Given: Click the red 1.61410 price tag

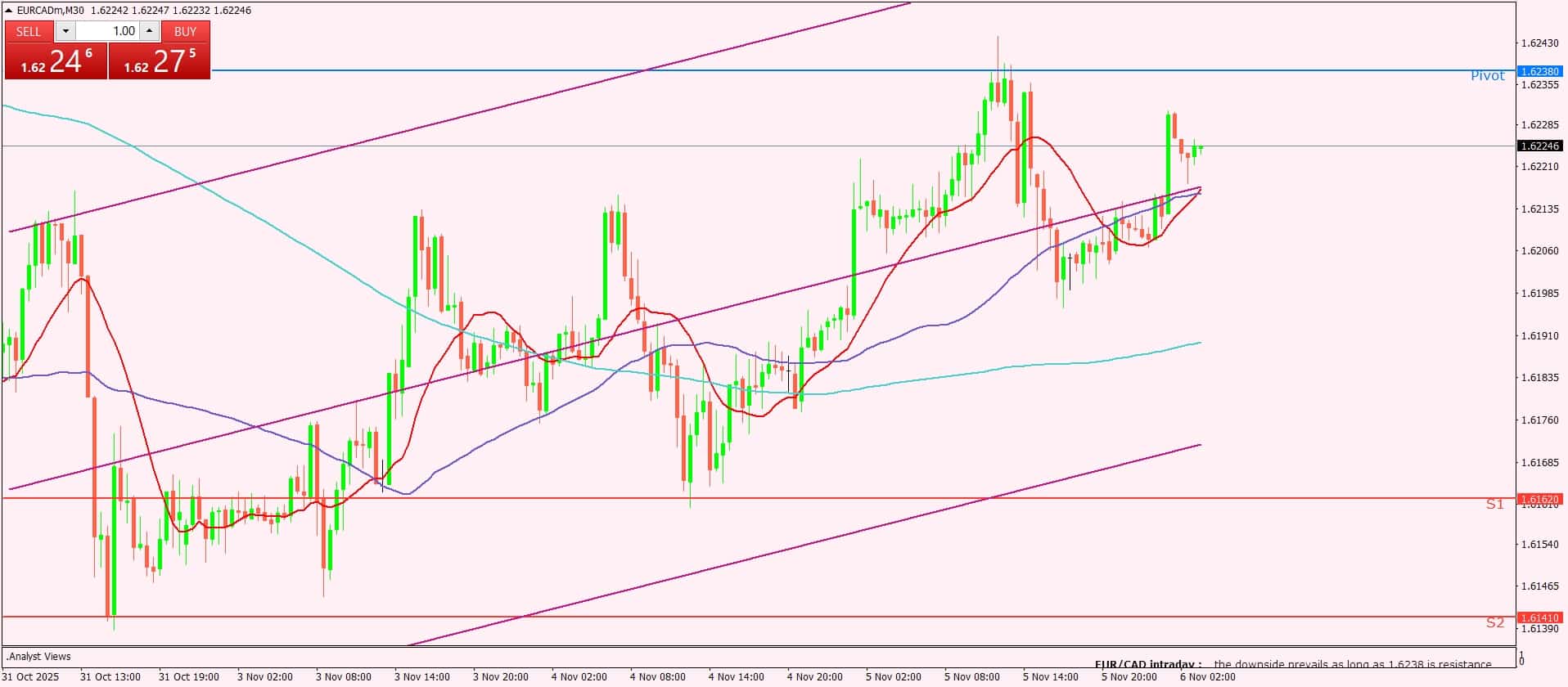Looking at the screenshot, I should (1539, 617).
